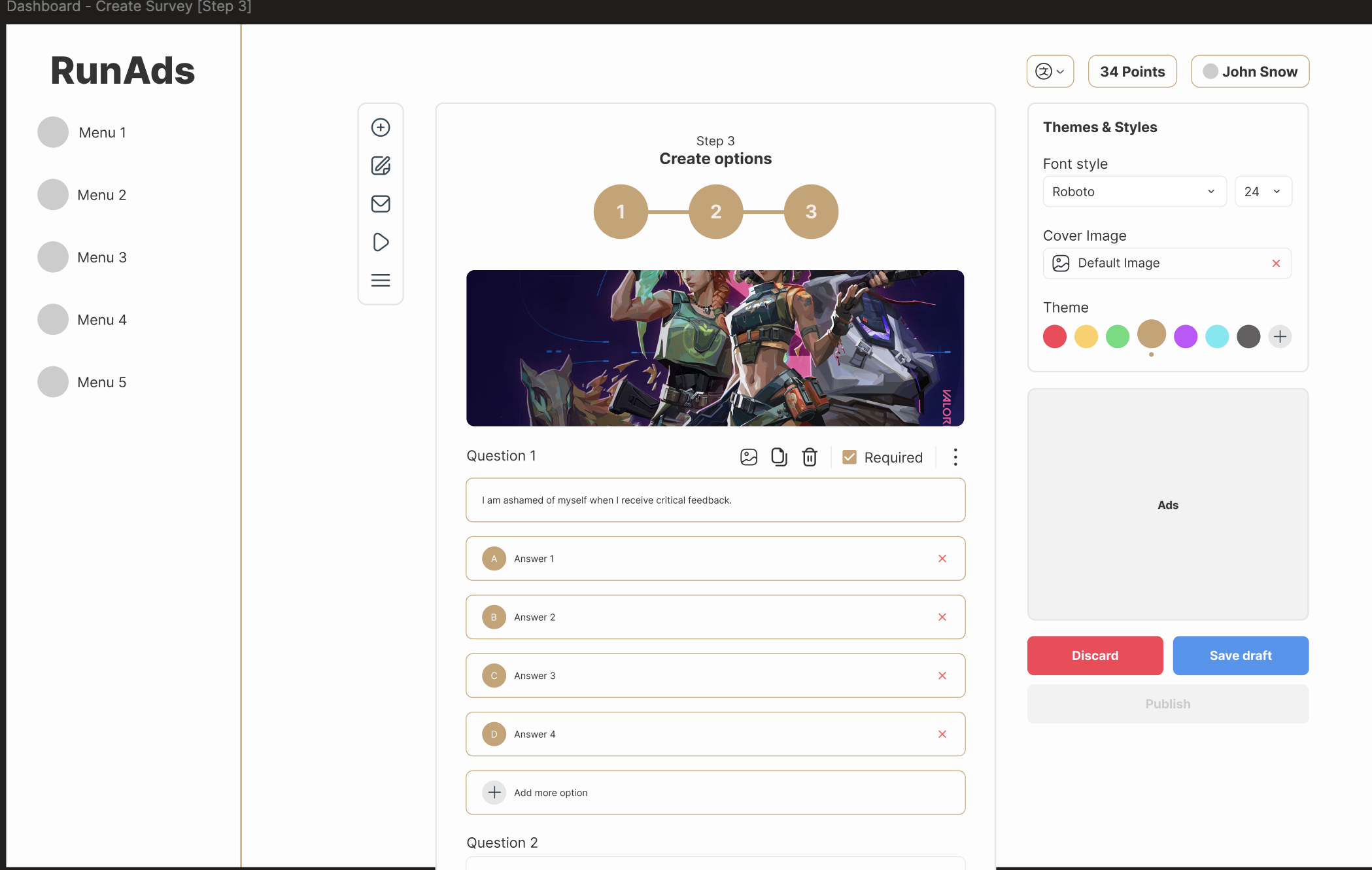Viewport: 1372px width, 870px height.
Task: Click the cover image picture icon
Action: point(1061,263)
